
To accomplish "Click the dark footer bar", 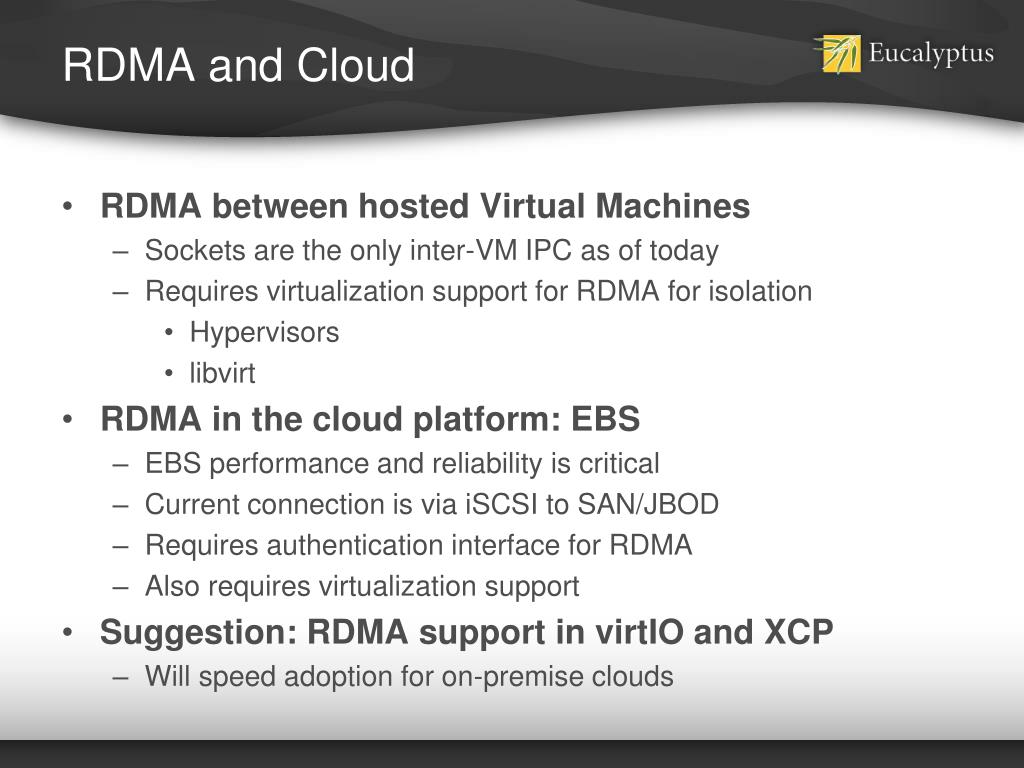I will pos(512,754).
